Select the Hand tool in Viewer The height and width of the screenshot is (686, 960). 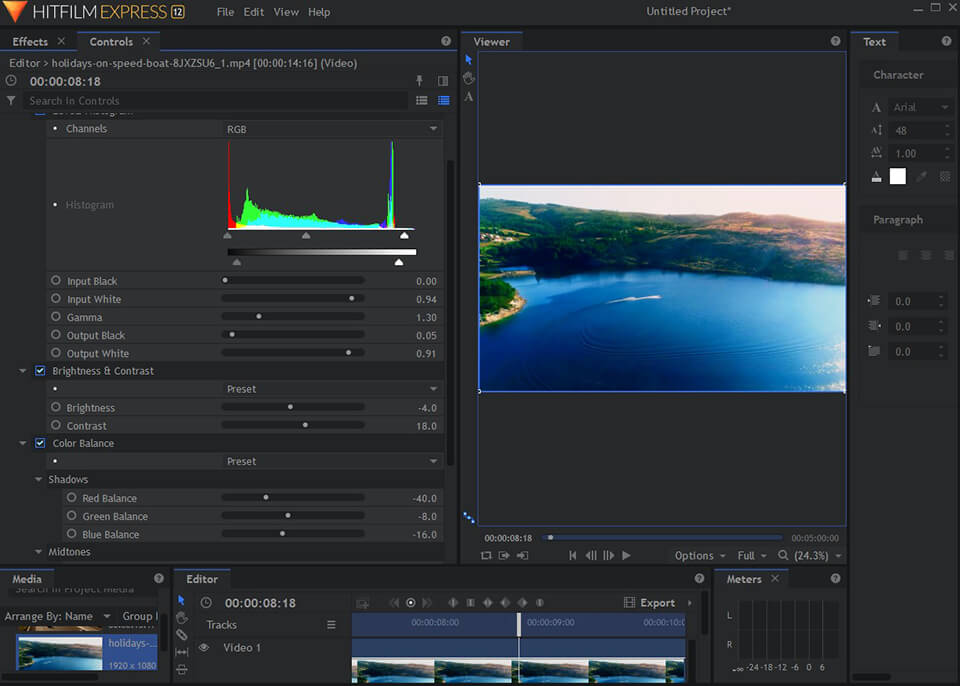pyautogui.click(x=469, y=78)
